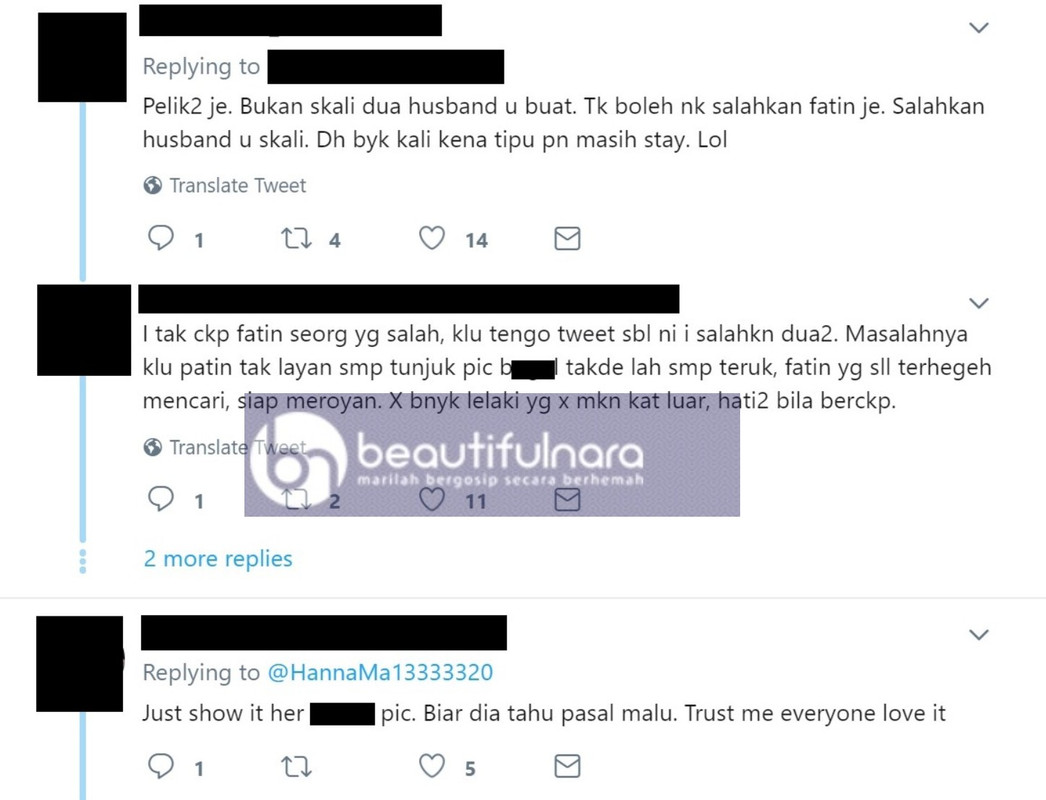Screen dimensions: 1046x800
Task: Like the tweet with 14 likes
Action: pos(432,238)
